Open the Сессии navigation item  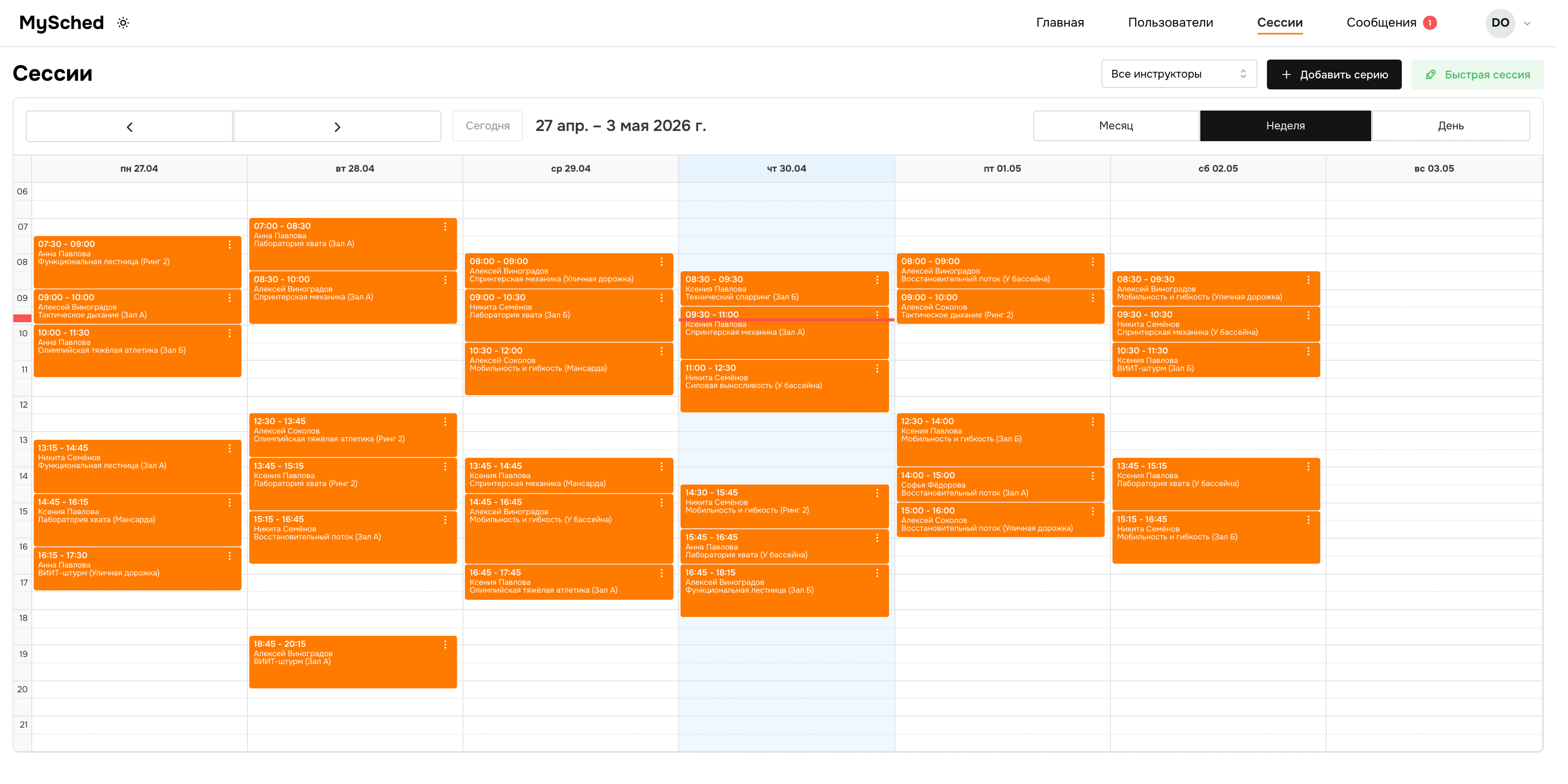coord(1279,22)
